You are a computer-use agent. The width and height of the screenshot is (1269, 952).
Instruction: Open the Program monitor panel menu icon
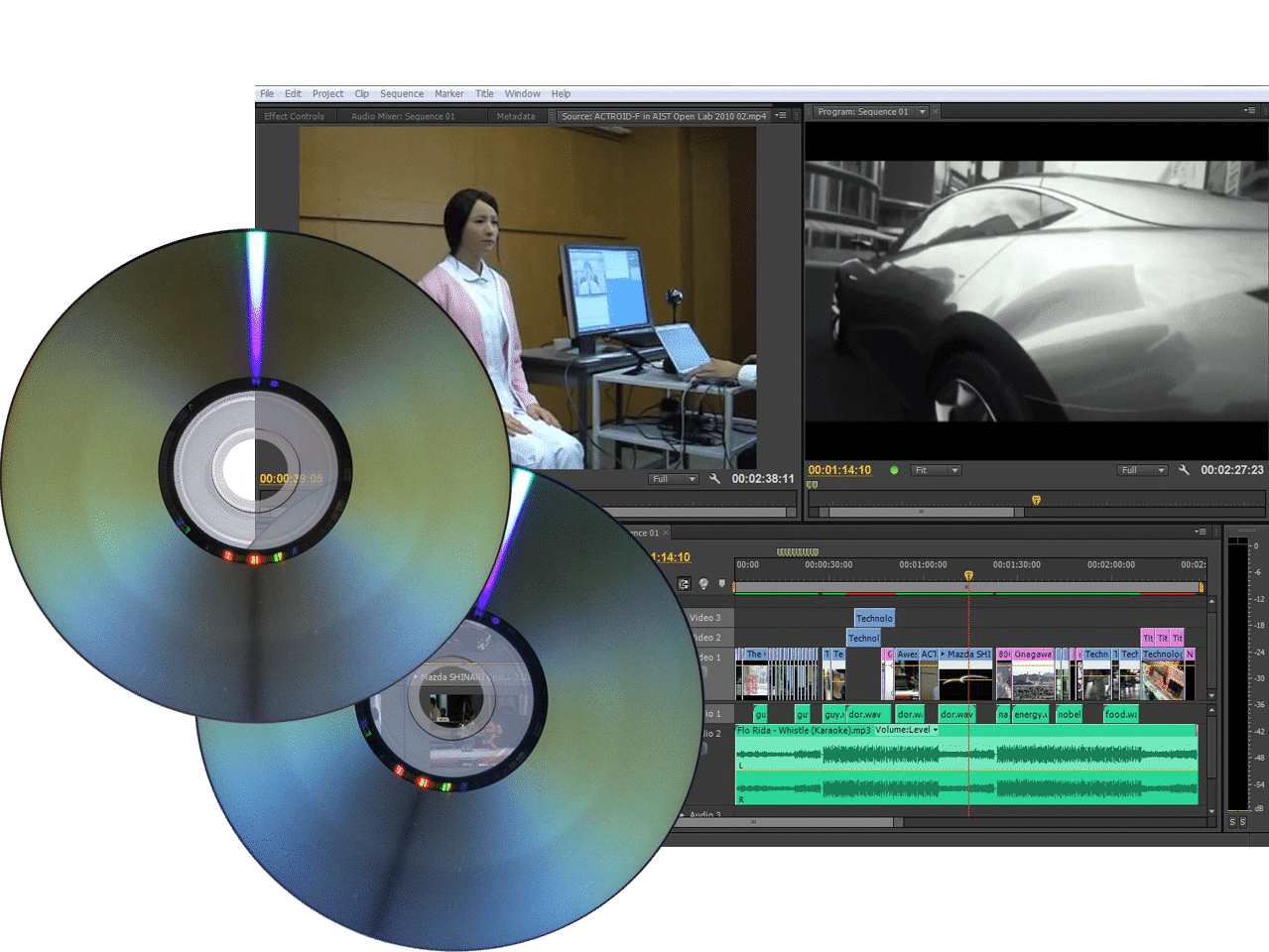click(1250, 110)
